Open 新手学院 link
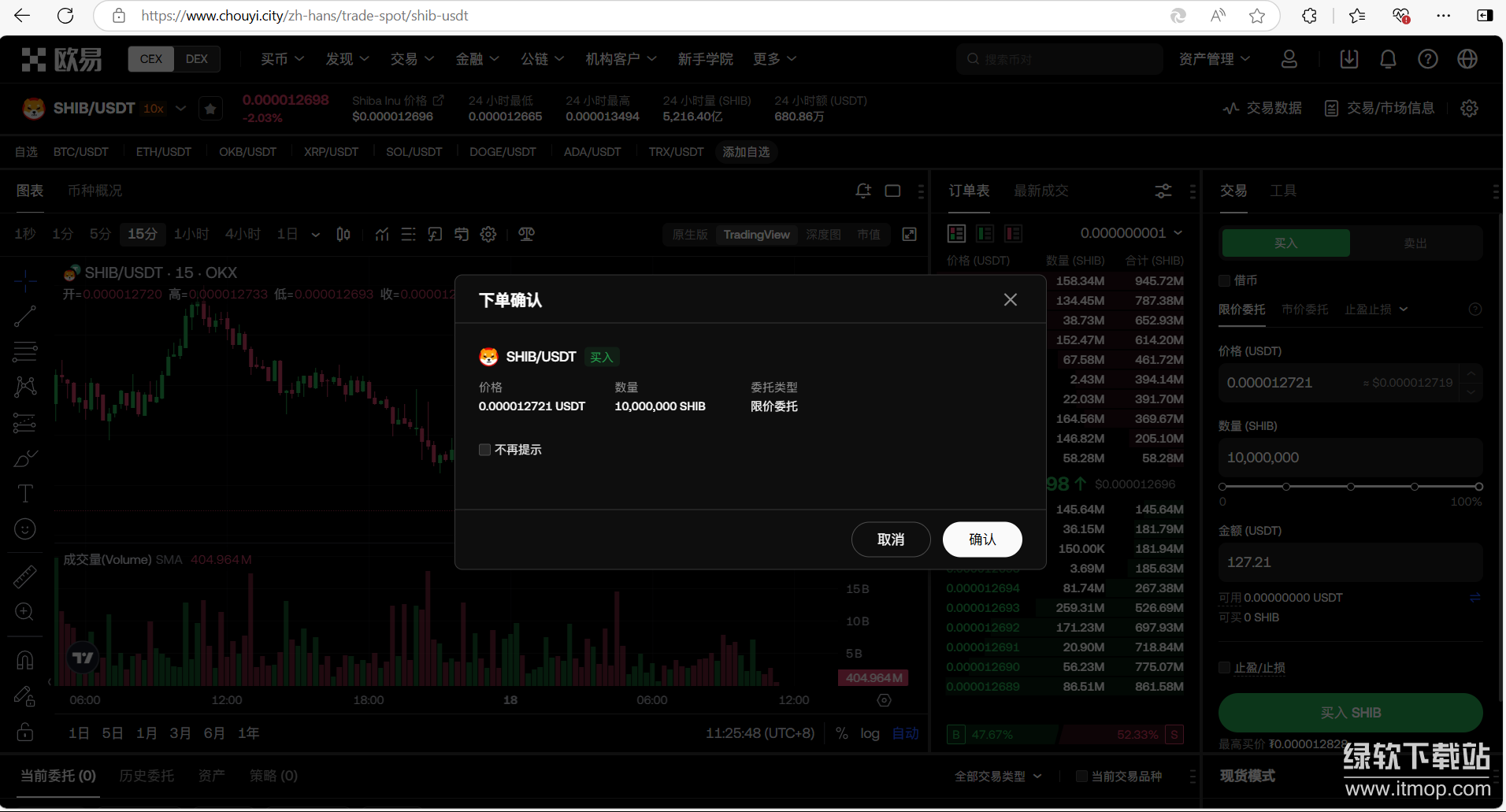The width and height of the screenshot is (1506, 812). 705,59
